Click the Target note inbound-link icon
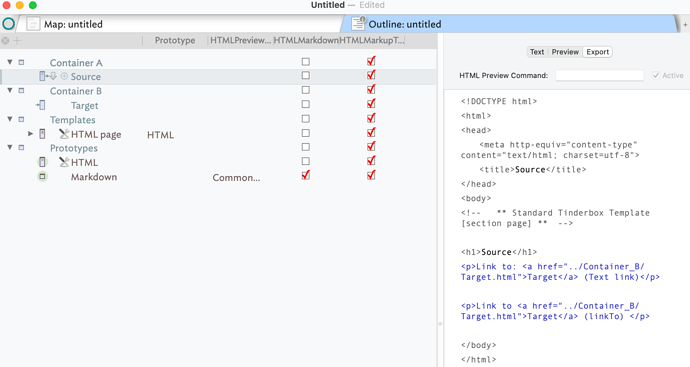The height and width of the screenshot is (367, 690). pos(40,105)
